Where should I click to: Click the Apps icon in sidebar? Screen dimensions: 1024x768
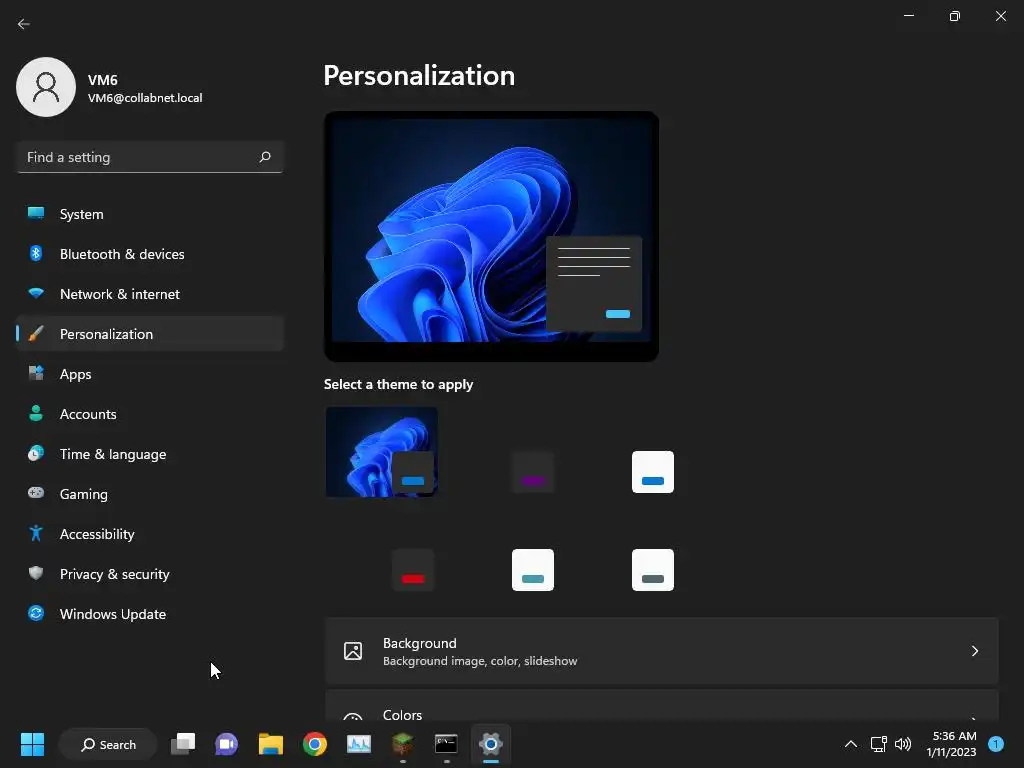[36, 373]
